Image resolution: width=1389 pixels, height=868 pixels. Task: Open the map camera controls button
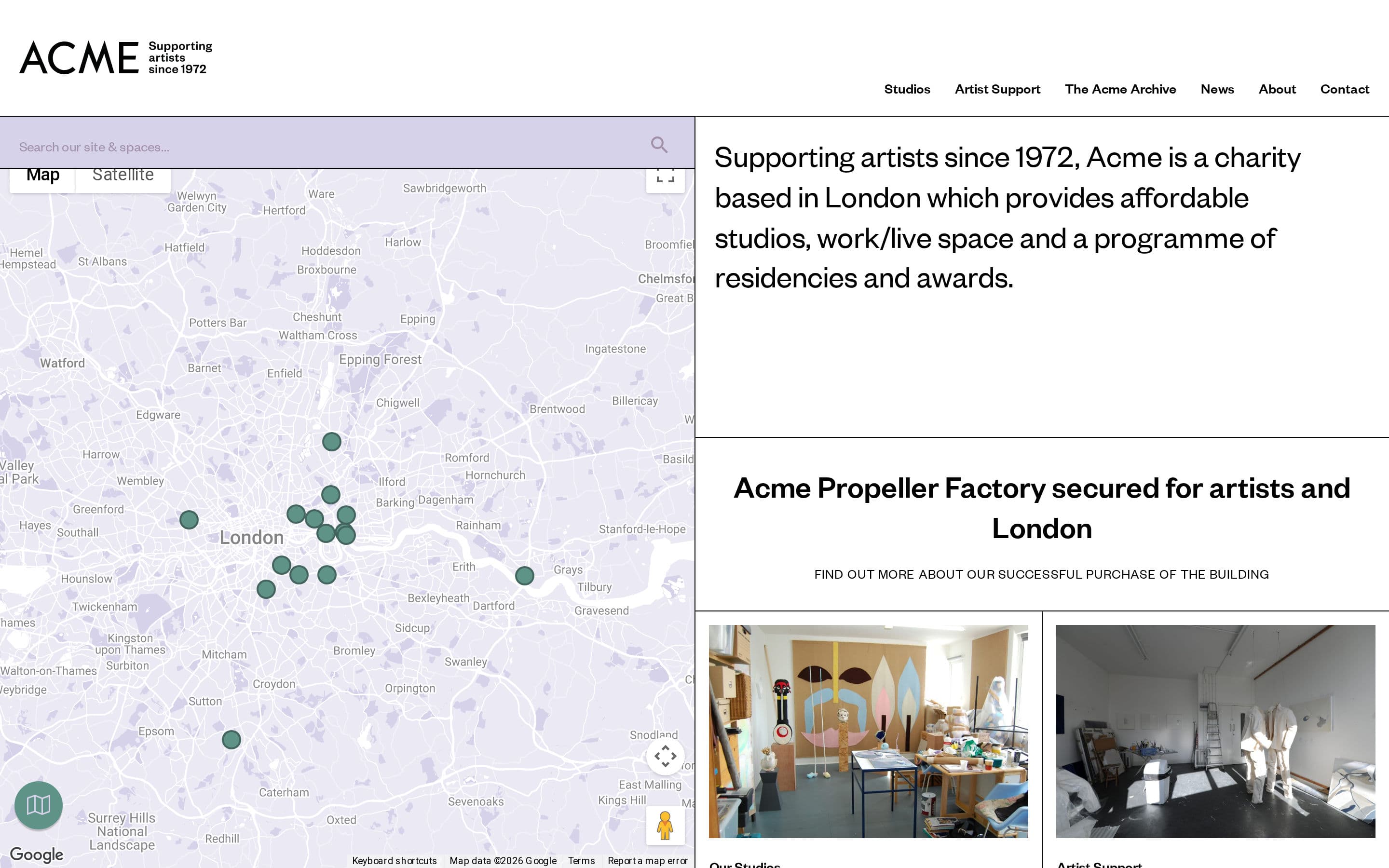click(x=665, y=756)
